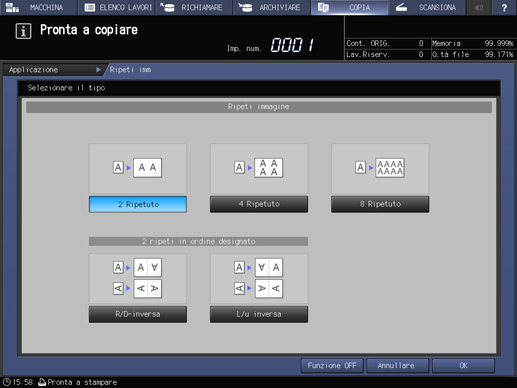
Task: Click the 2 ripeti in ordine designato label
Action: [198, 241]
